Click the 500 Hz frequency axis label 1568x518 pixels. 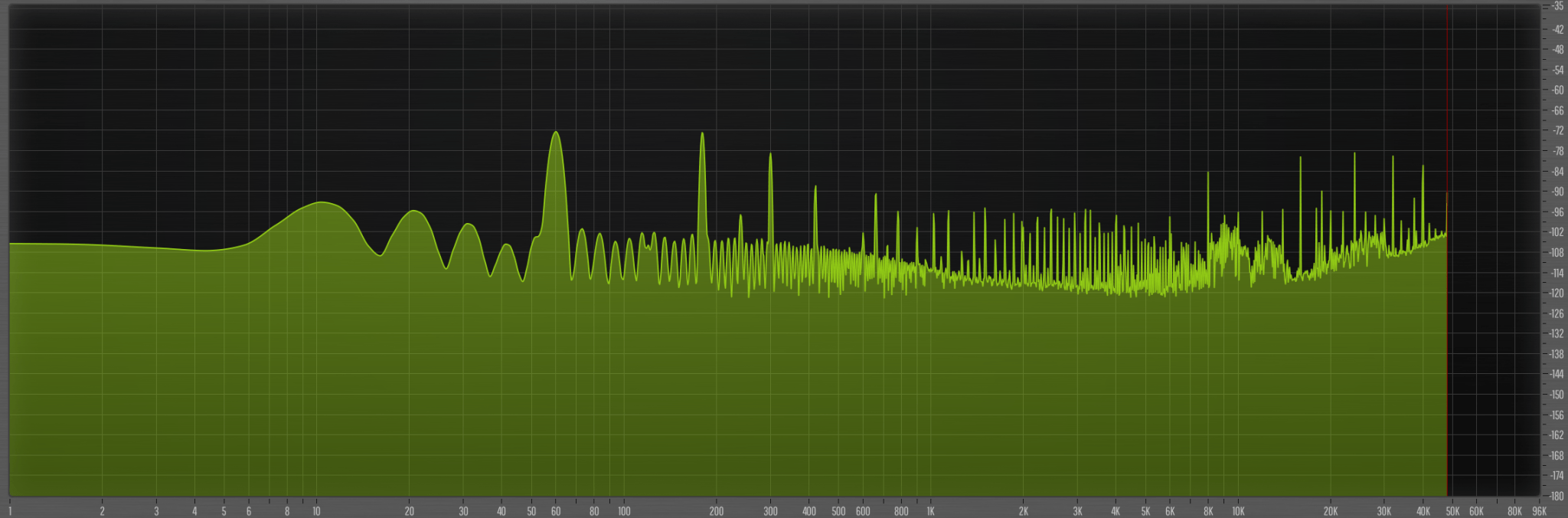pos(838,511)
